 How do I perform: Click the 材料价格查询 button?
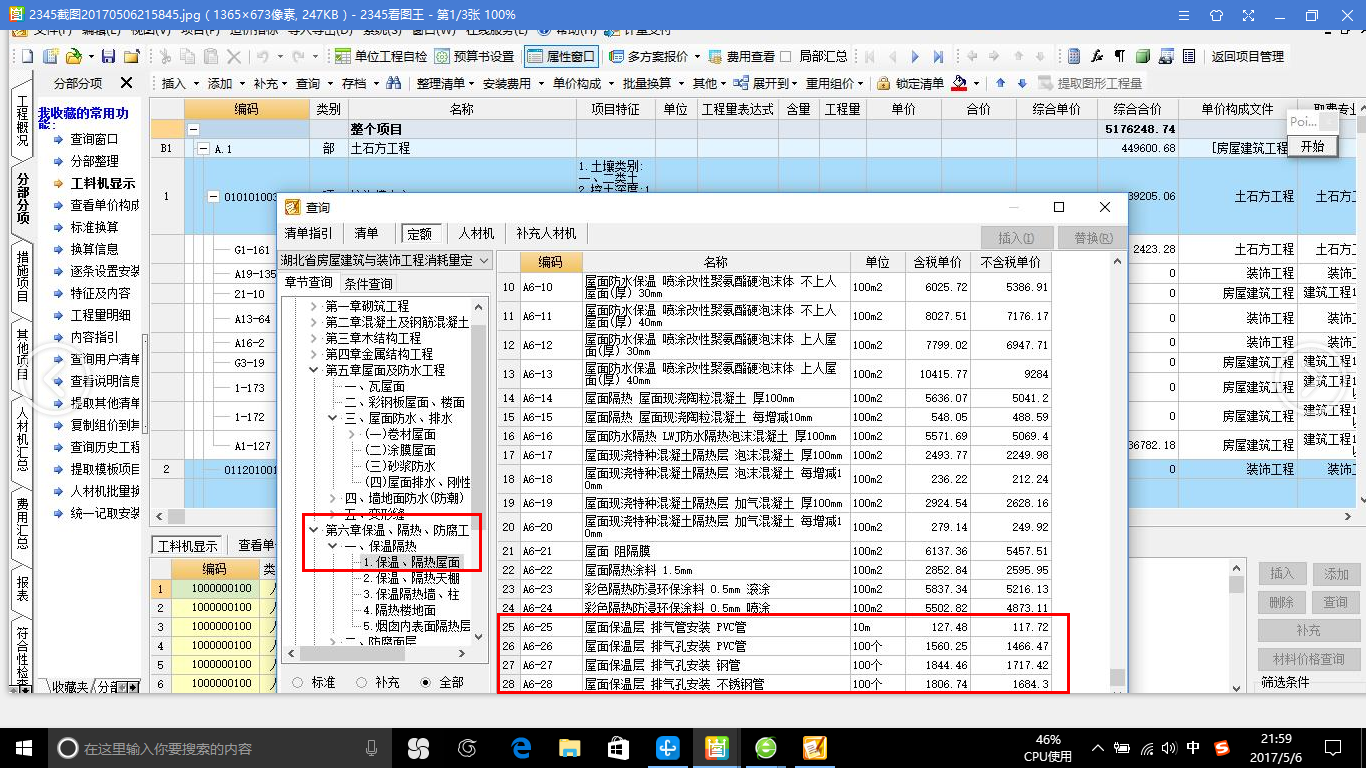[1308, 659]
